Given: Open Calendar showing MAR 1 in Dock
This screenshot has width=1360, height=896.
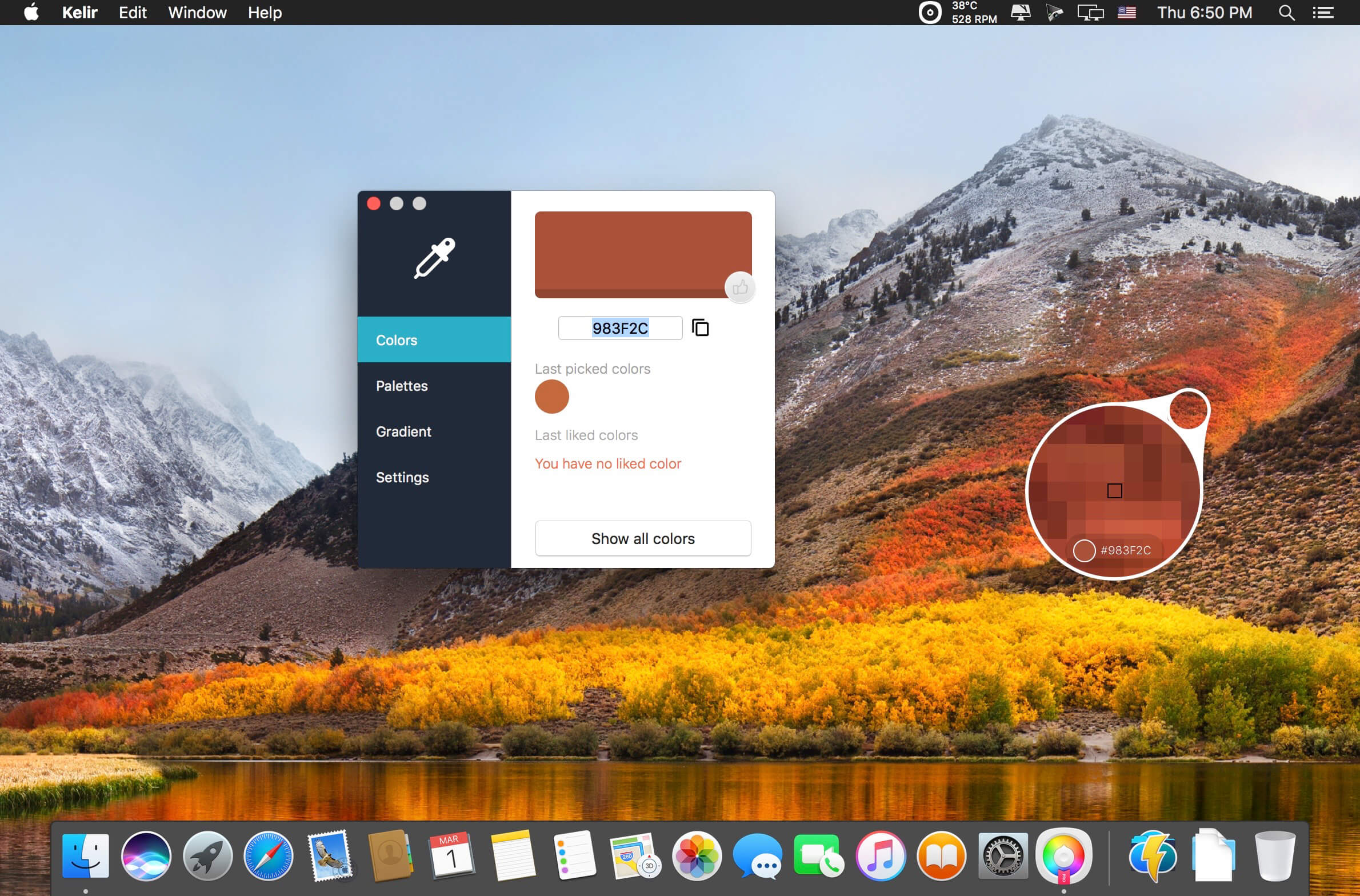Looking at the screenshot, I should pos(451,856).
